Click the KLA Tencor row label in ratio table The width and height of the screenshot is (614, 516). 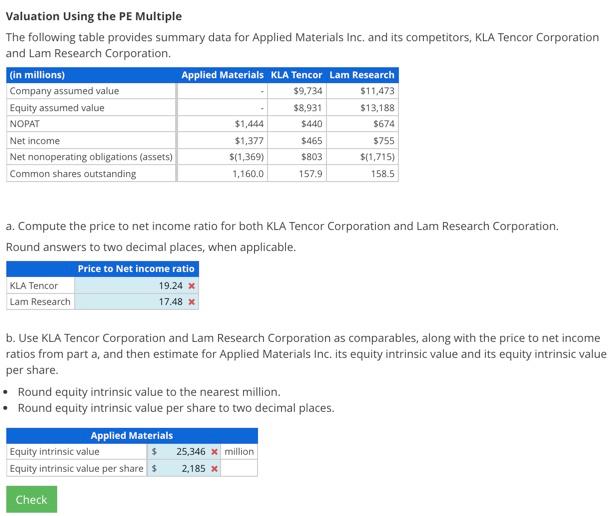pyautogui.click(x=34, y=286)
